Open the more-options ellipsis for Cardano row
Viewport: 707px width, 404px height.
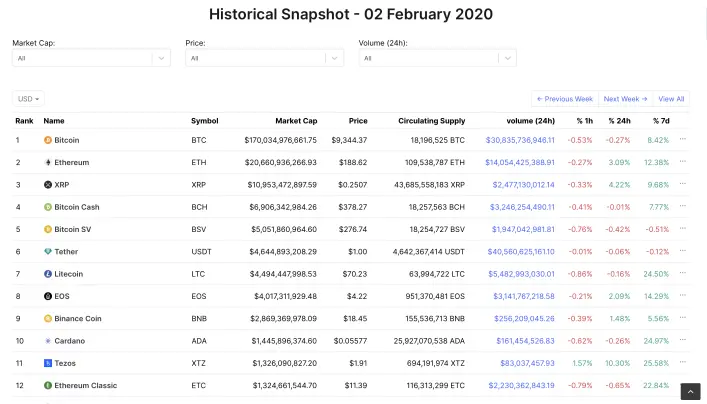pyautogui.click(x=683, y=340)
